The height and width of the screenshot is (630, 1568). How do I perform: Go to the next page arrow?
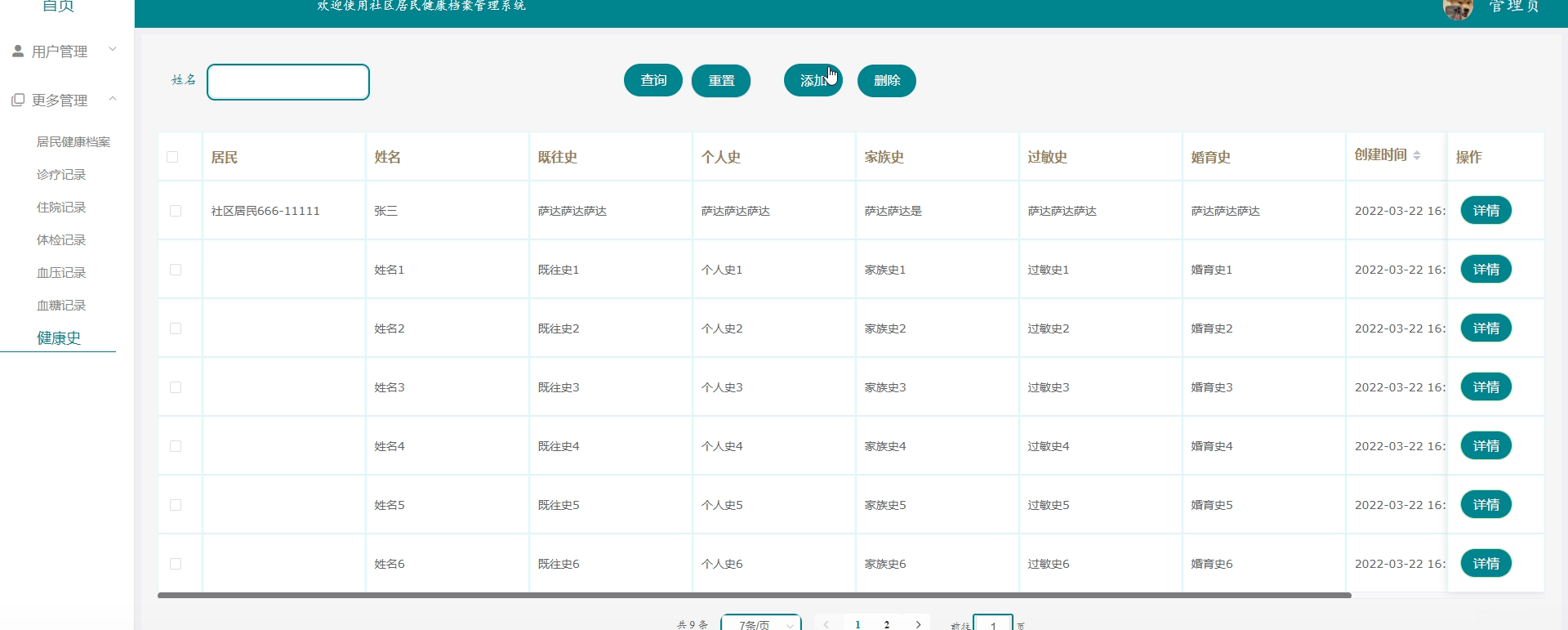tap(918, 624)
